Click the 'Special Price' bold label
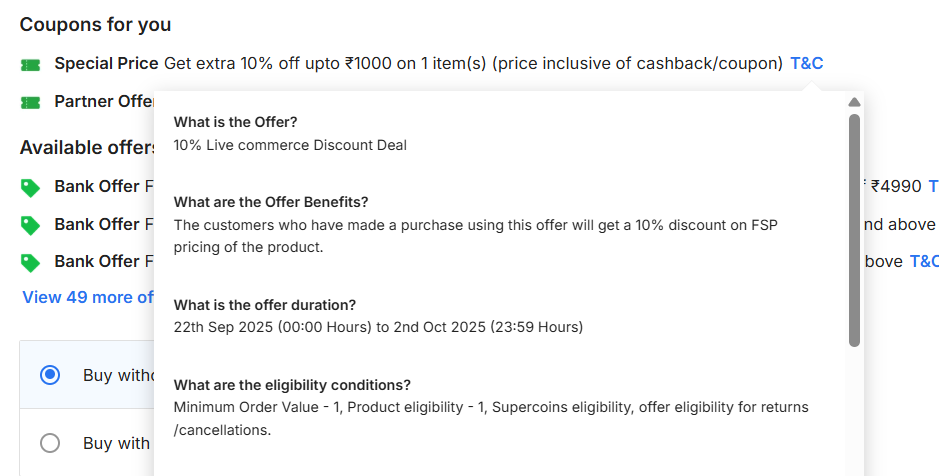The width and height of the screenshot is (939, 476). [106, 64]
